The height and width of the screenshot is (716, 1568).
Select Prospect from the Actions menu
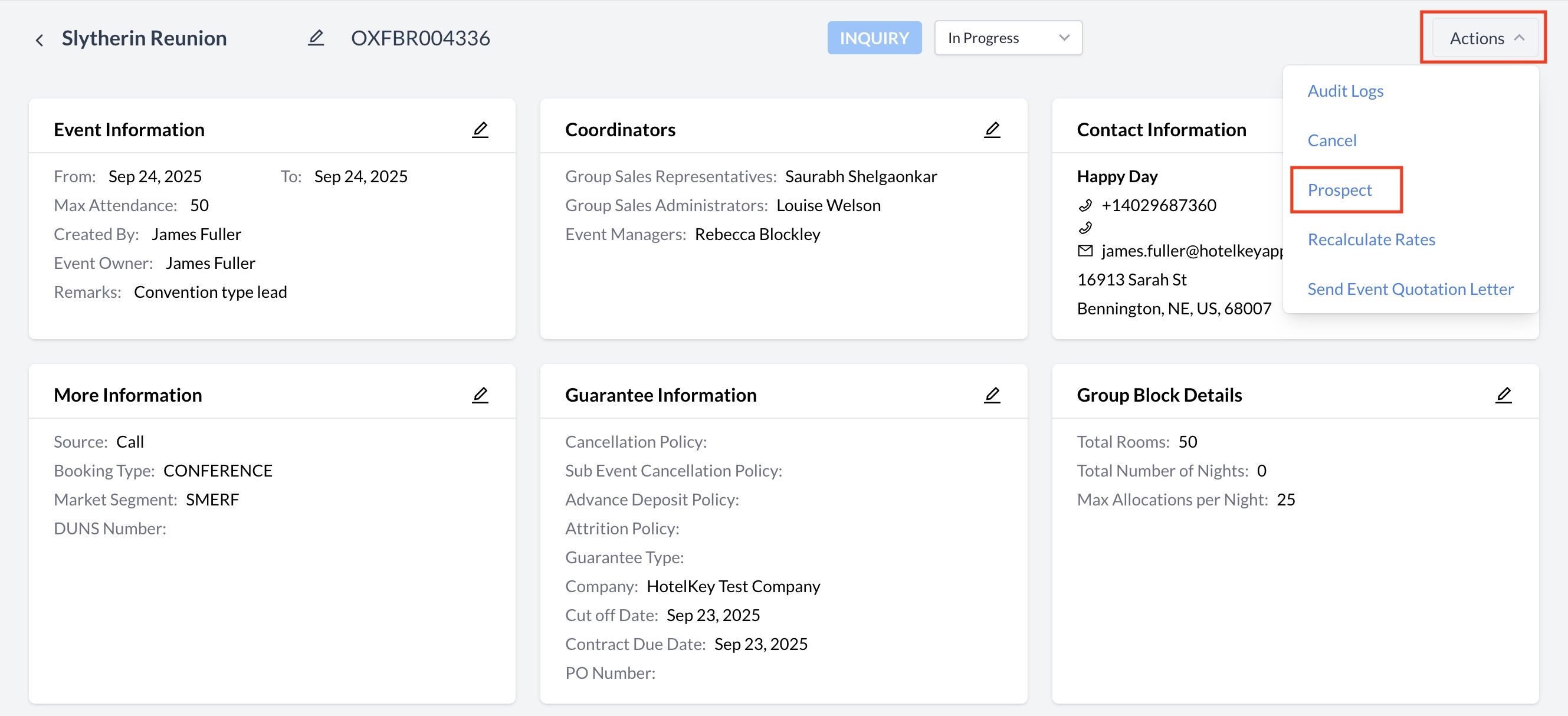tap(1339, 190)
